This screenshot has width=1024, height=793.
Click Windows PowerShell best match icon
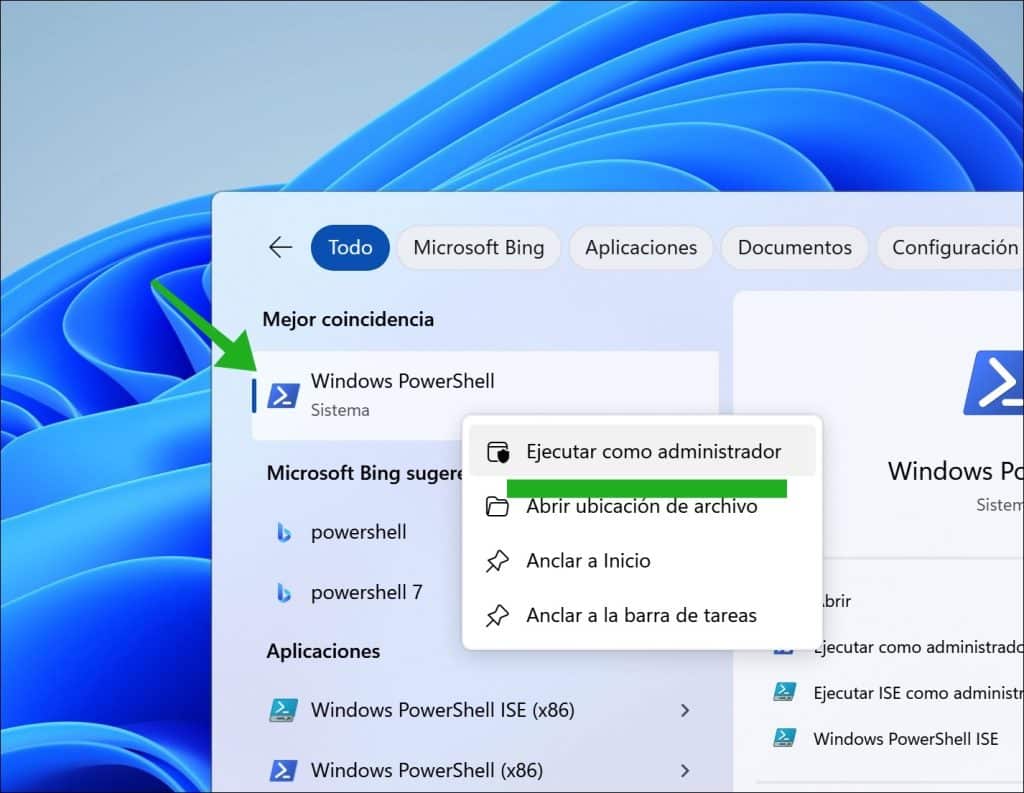[283, 395]
